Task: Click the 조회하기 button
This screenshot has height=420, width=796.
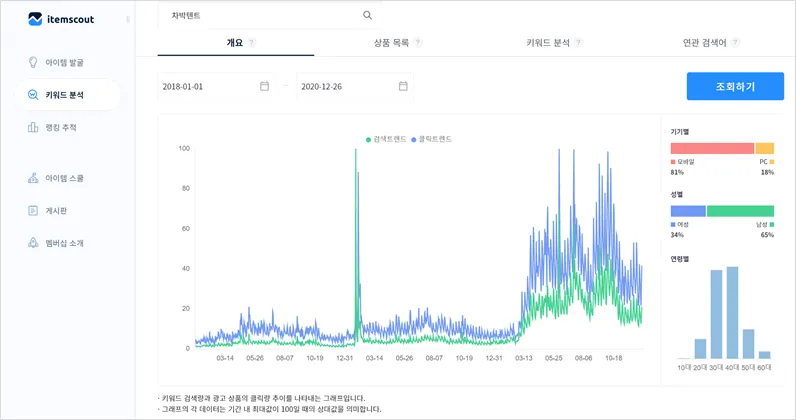Action: (735, 86)
